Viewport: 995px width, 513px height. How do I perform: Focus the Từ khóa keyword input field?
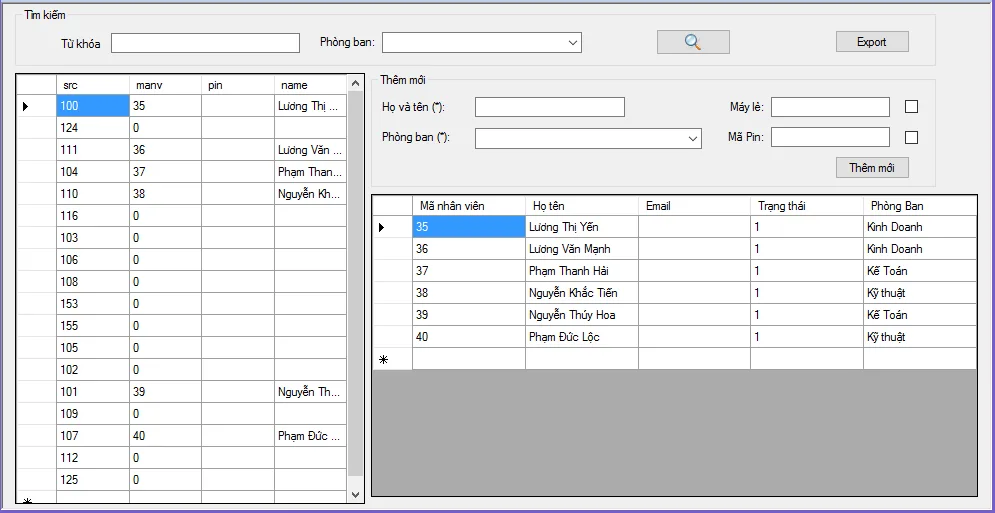pyautogui.click(x=205, y=43)
